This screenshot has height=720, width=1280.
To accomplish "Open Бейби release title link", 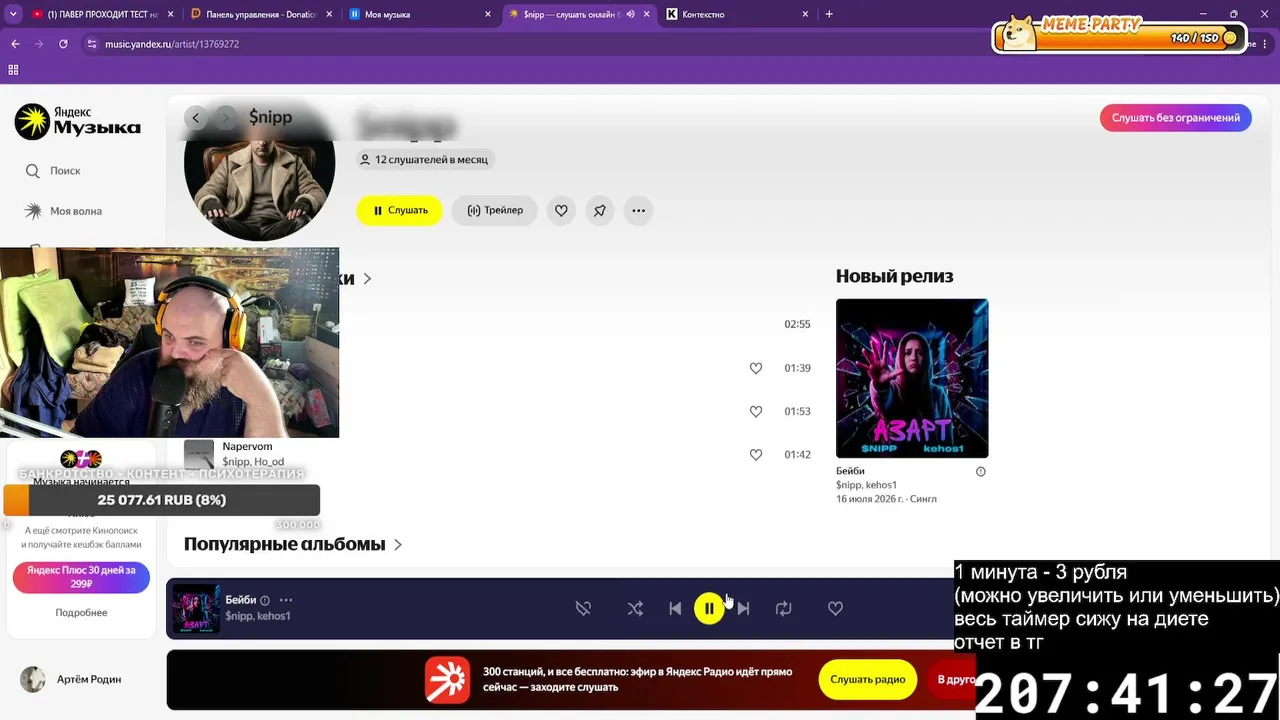I will 850,471.
